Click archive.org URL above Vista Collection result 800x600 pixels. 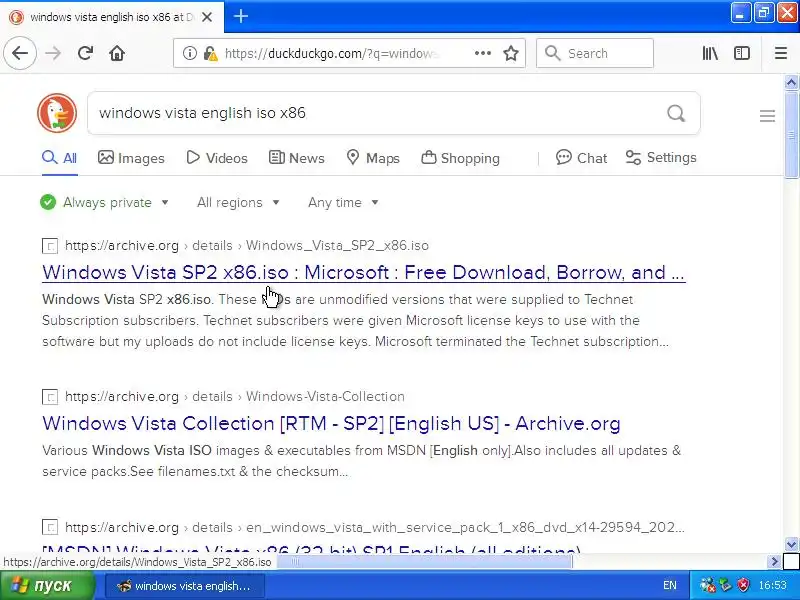coord(235,397)
